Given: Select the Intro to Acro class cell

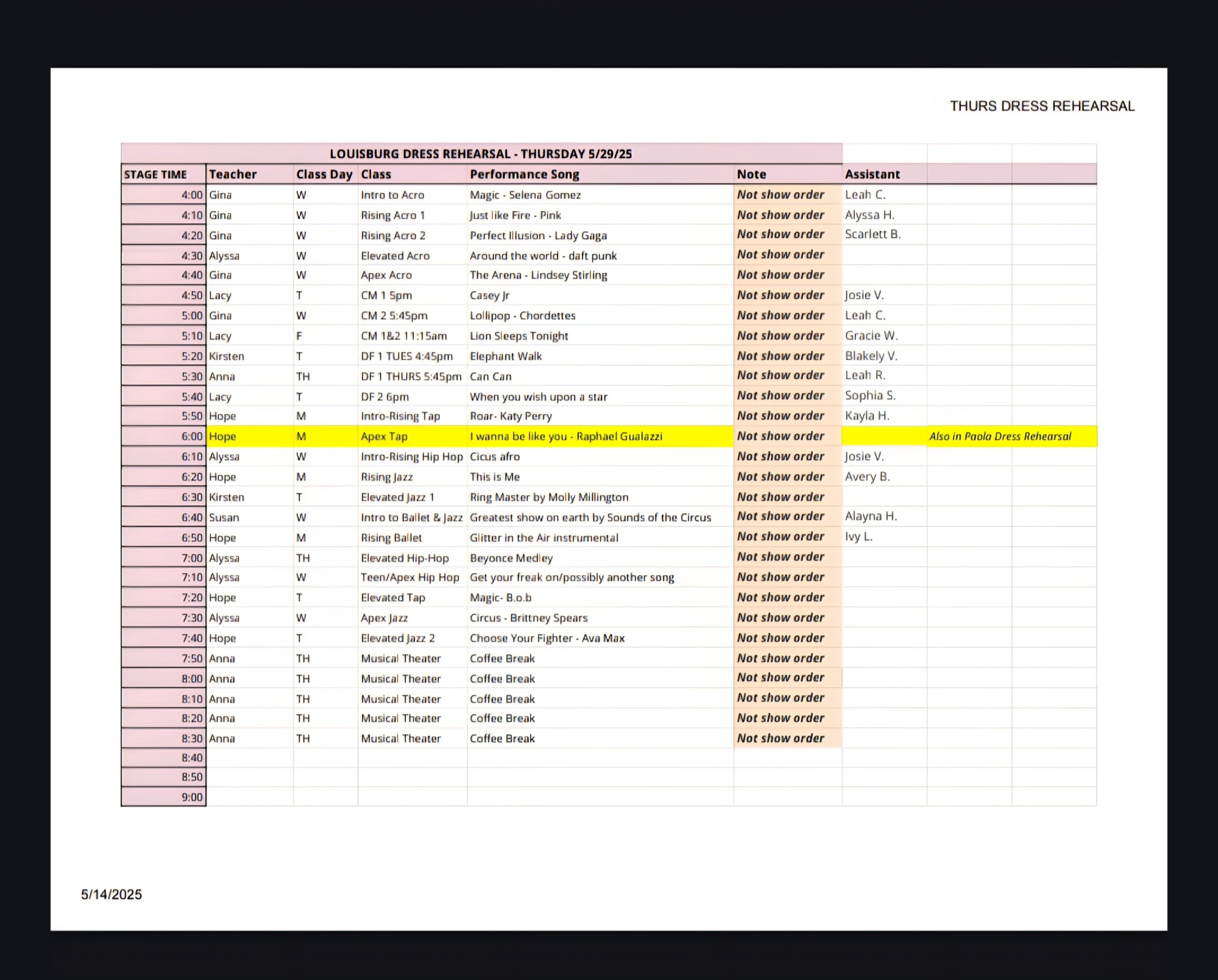Looking at the screenshot, I should pos(412,195).
